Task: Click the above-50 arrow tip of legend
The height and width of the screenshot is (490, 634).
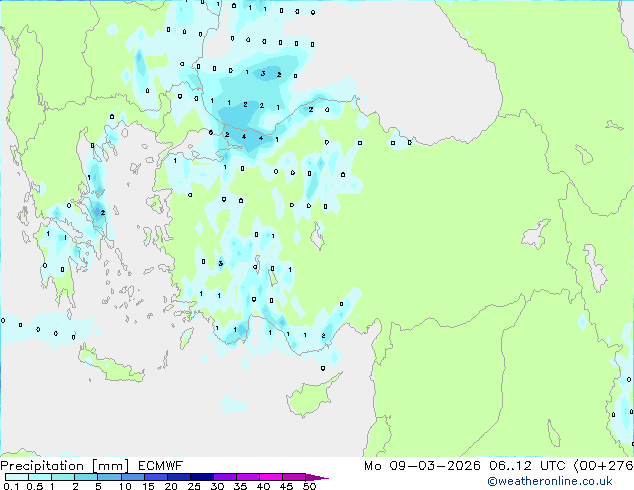Action: coord(317,477)
